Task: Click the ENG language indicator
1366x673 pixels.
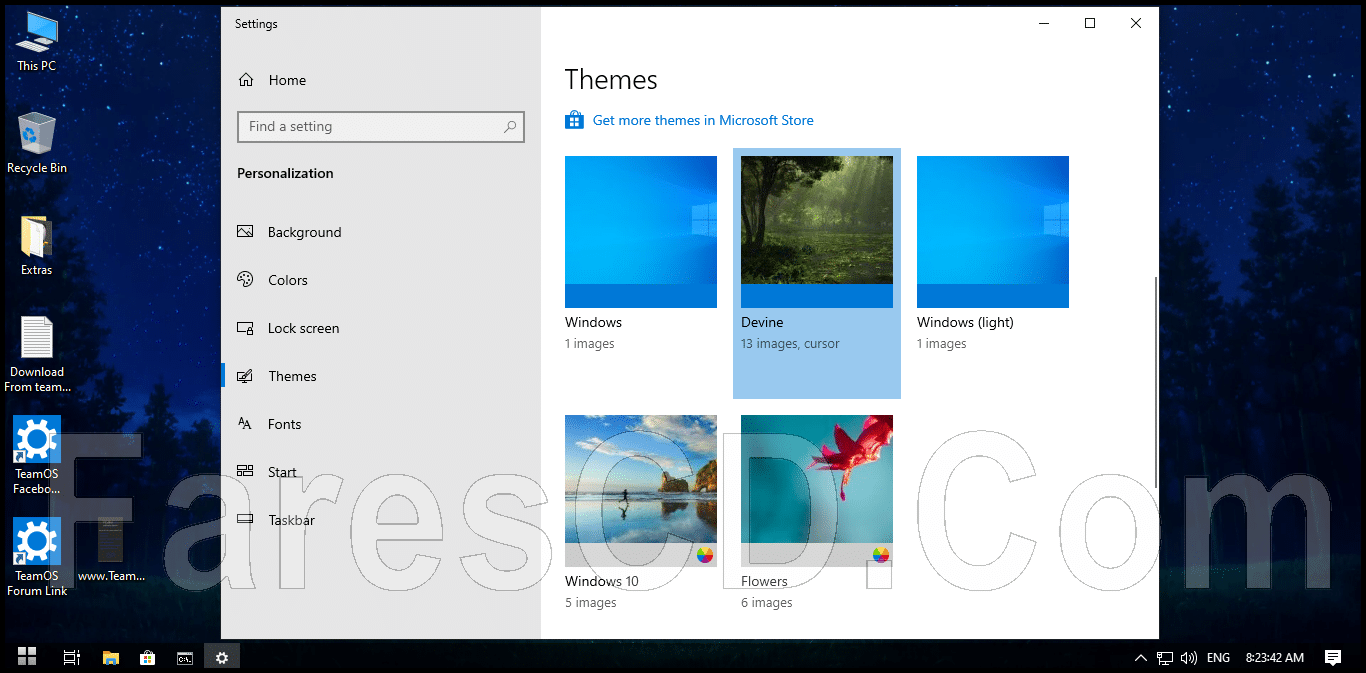Action: point(1219,658)
